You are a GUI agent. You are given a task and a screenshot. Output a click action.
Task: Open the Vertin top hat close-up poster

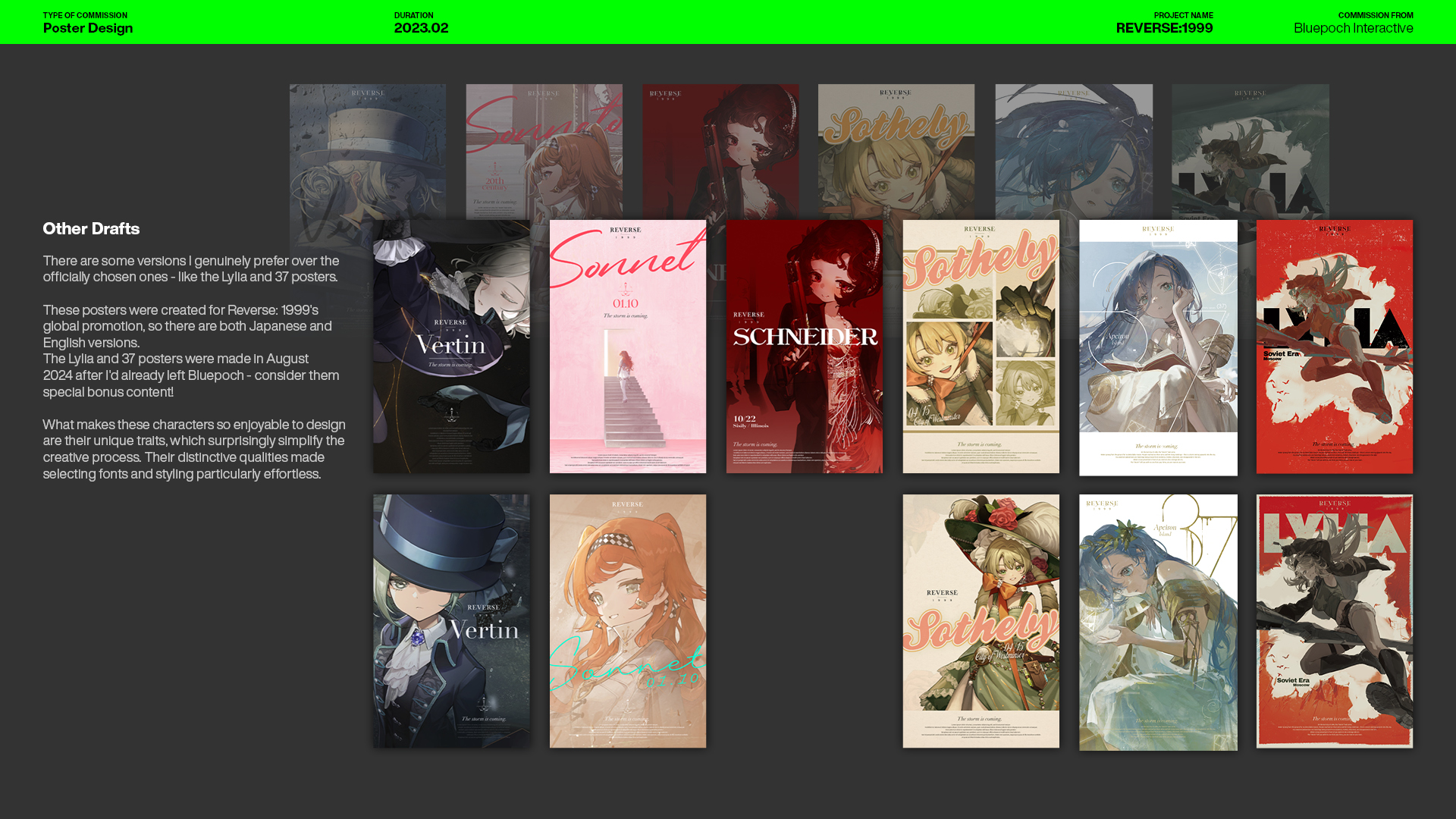point(451,621)
